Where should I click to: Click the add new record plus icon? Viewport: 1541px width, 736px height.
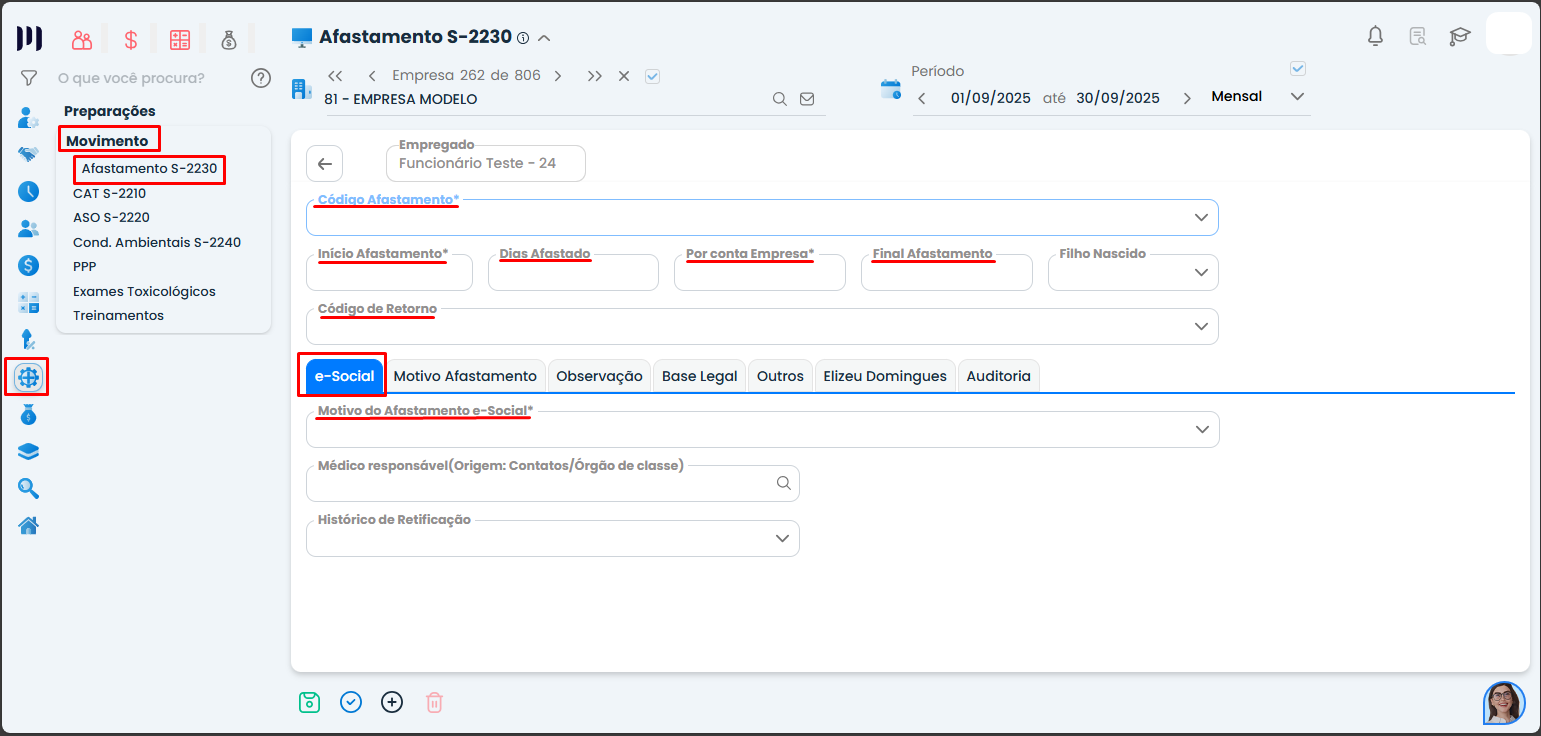click(x=392, y=702)
